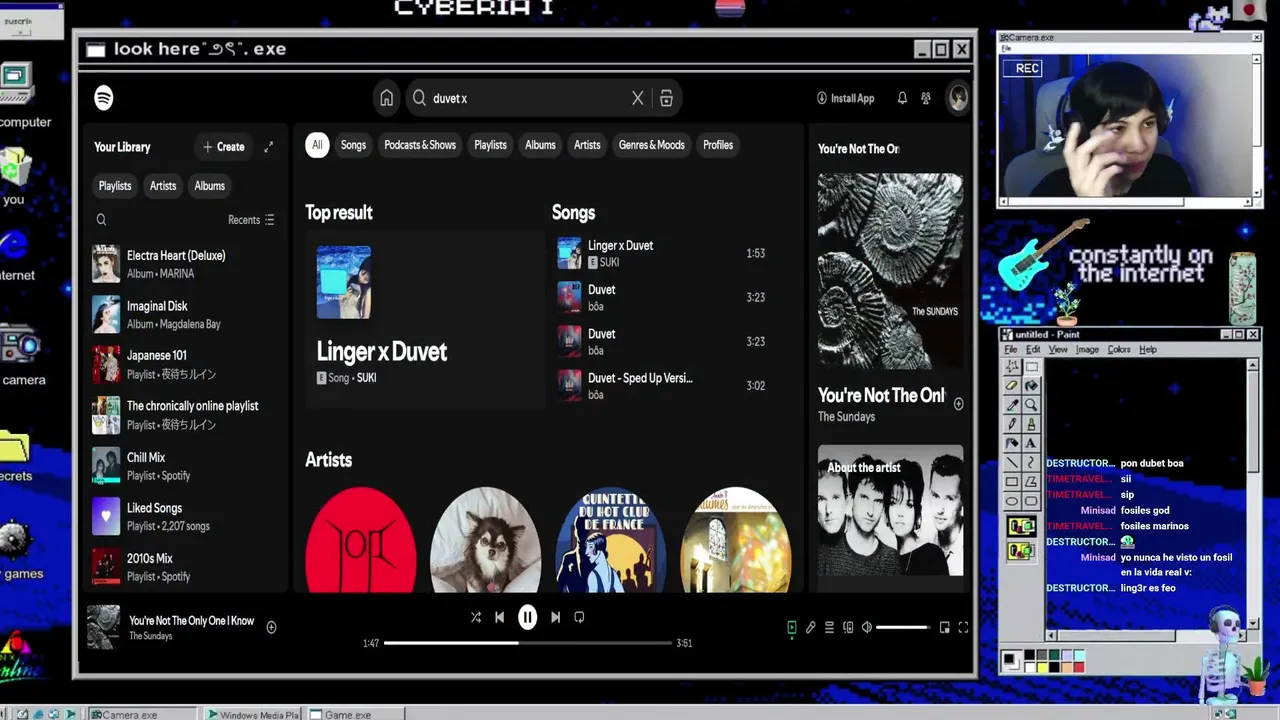Open the Browse icon next to search

point(666,98)
